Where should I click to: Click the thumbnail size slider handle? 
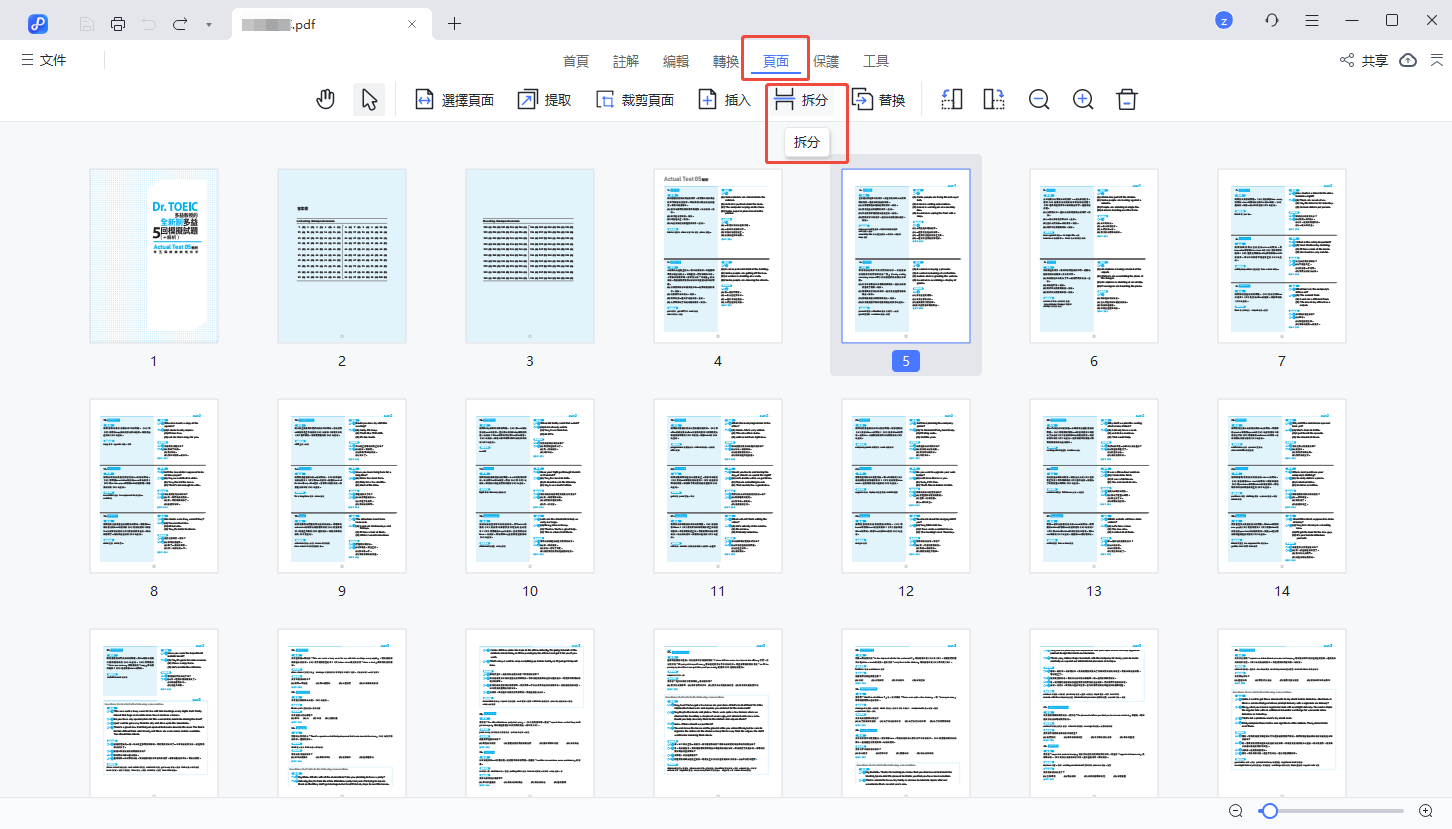click(x=1269, y=811)
